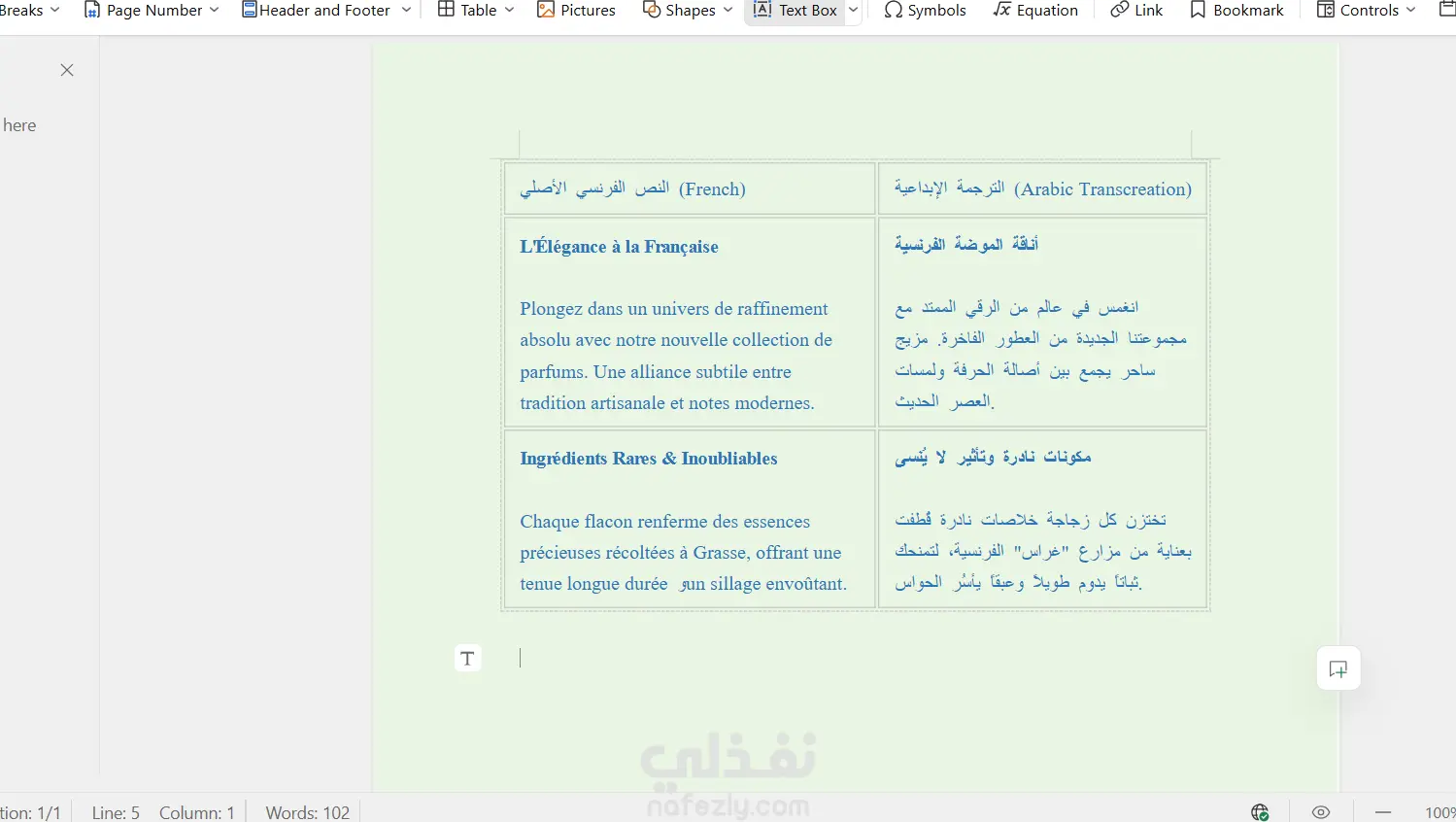Screen dimensions: 1456x822
Task: Open the Shapes tool
Action: point(680,10)
